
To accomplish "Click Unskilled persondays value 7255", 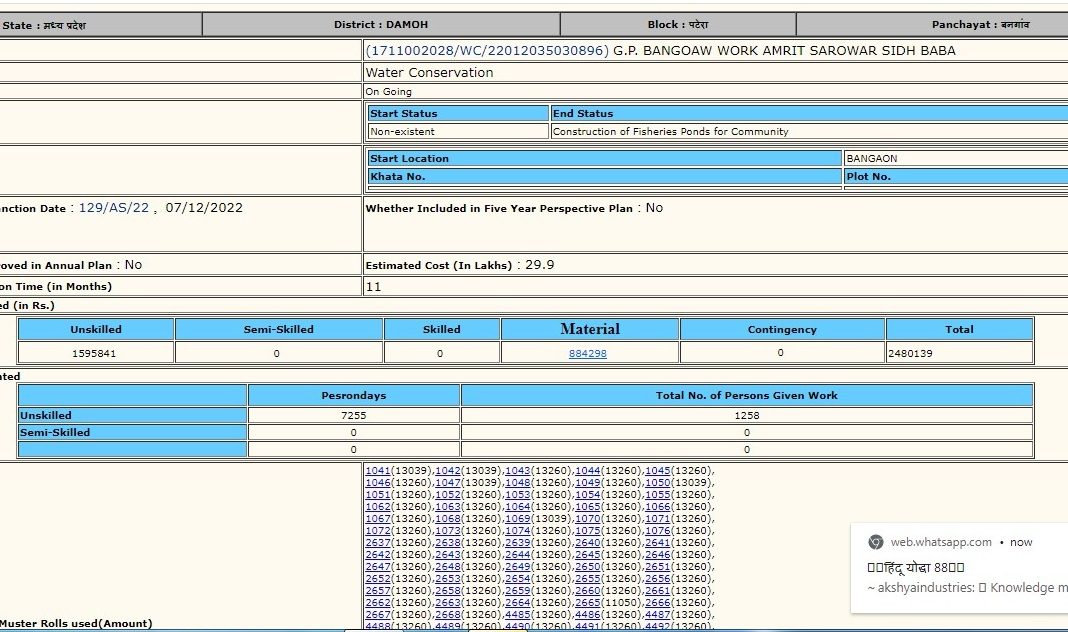I will [354, 415].
